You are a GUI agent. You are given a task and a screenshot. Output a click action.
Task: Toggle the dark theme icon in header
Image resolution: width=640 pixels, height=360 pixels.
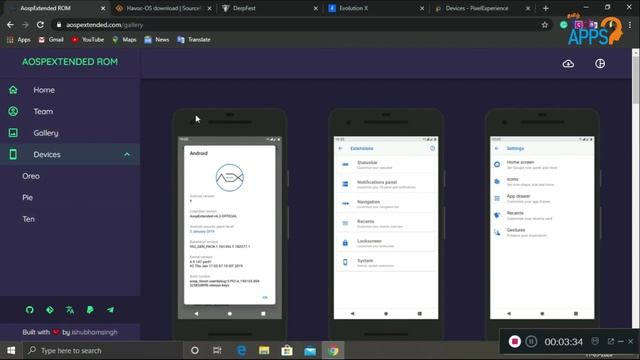(x=600, y=64)
